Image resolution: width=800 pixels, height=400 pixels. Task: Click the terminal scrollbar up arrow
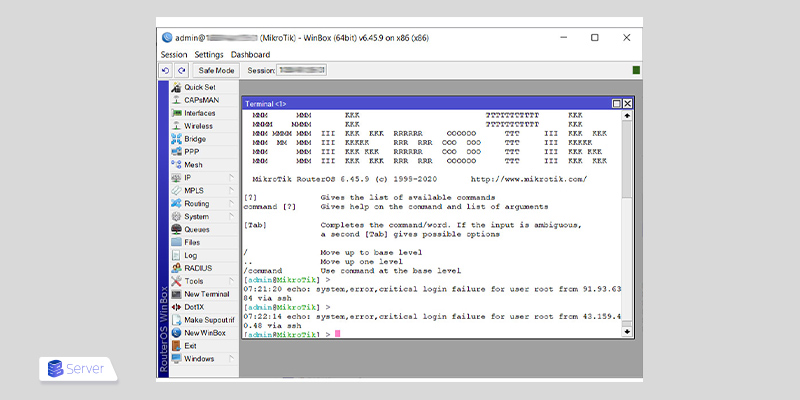coord(627,116)
